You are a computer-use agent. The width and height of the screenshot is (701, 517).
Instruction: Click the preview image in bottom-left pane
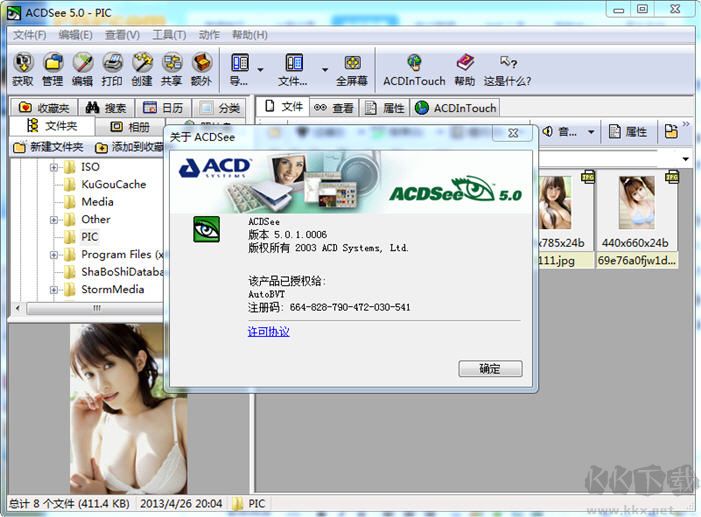click(129, 409)
